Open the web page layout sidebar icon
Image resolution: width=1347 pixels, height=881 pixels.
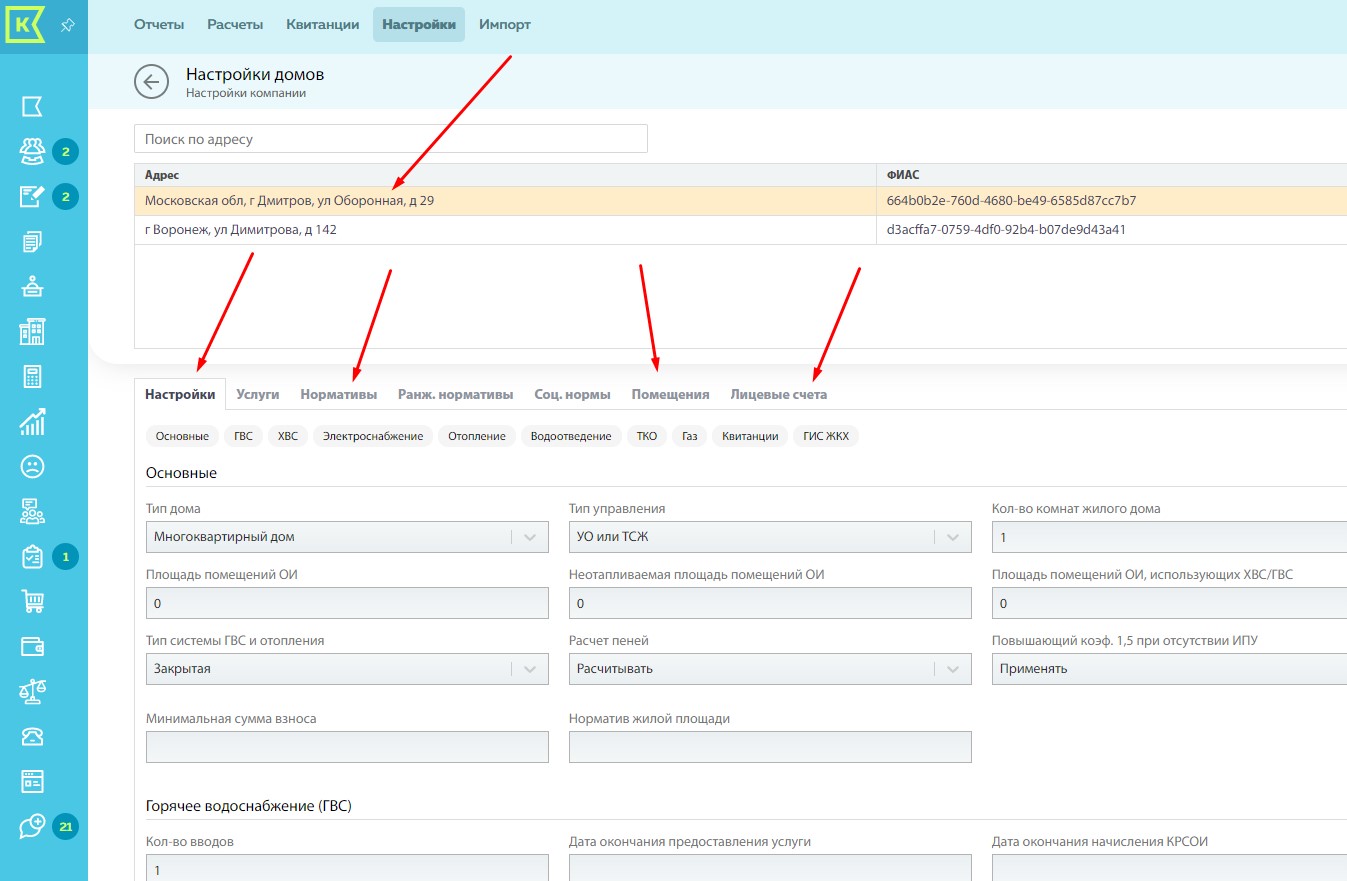pos(32,781)
